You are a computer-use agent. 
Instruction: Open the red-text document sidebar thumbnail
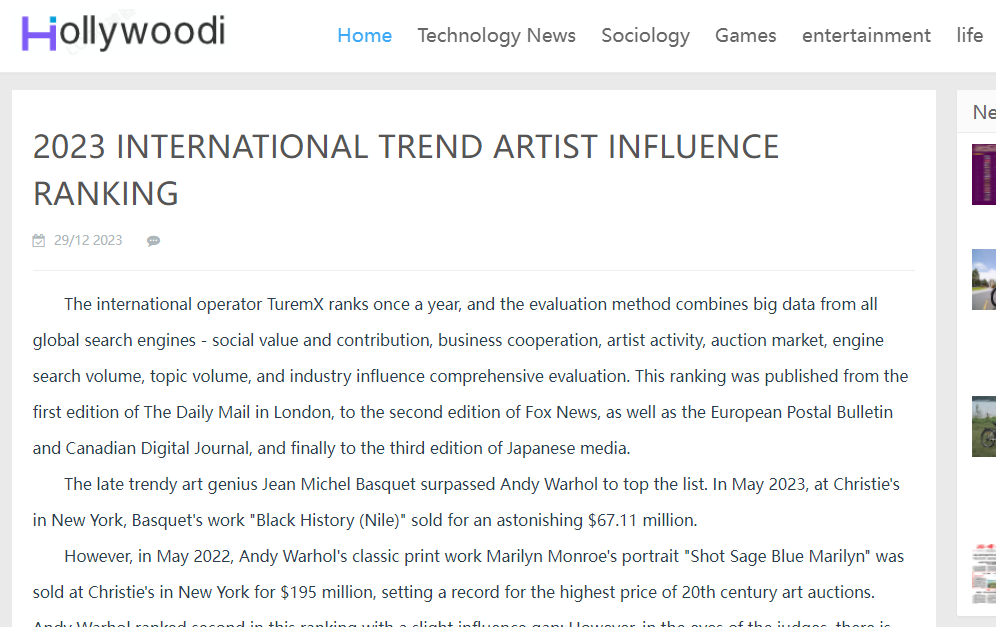pos(984,574)
